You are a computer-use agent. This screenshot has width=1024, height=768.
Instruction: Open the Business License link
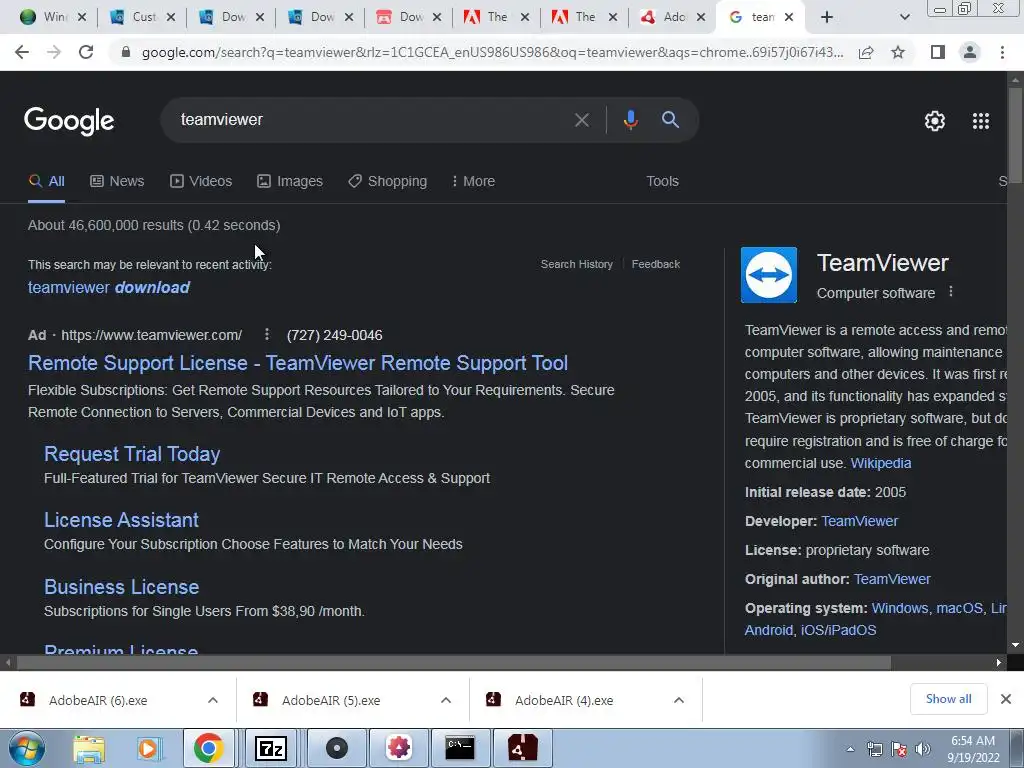click(121, 586)
